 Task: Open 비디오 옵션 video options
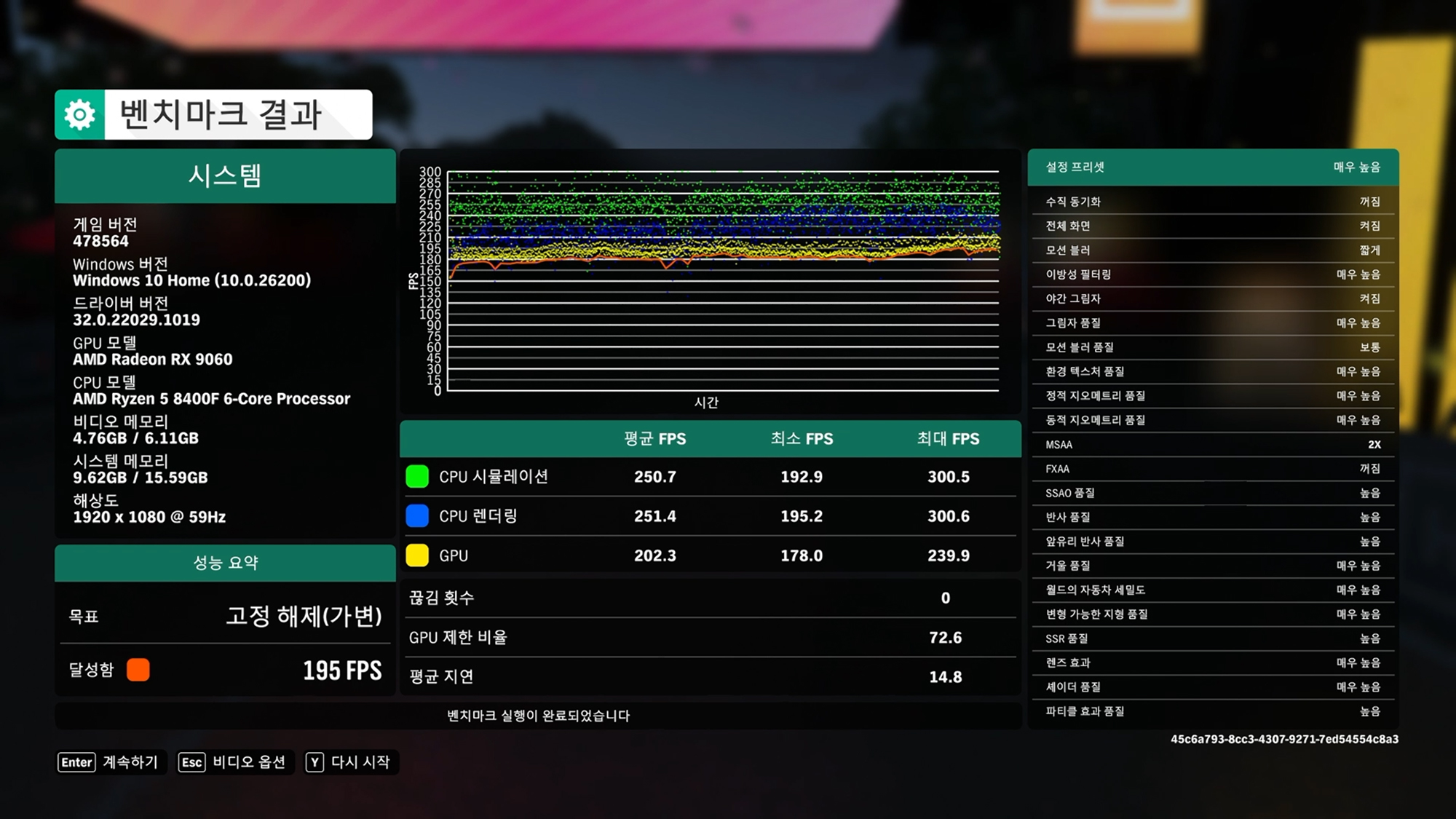pos(248,762)
